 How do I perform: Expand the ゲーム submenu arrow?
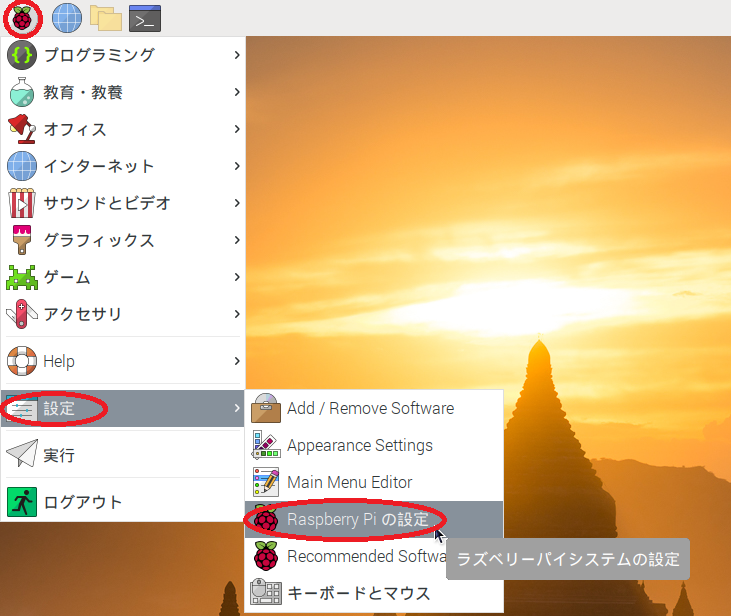(x=237, y=277)
